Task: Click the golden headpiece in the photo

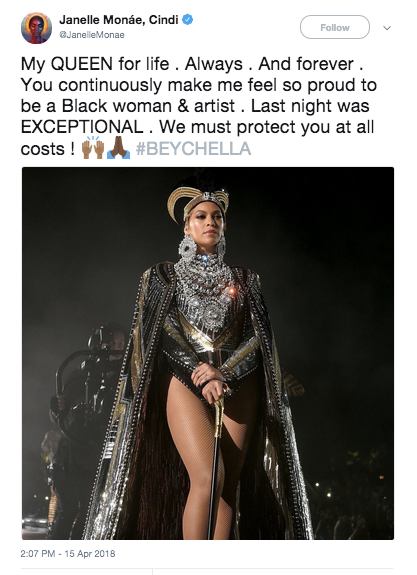Action: tap(198, 201)
